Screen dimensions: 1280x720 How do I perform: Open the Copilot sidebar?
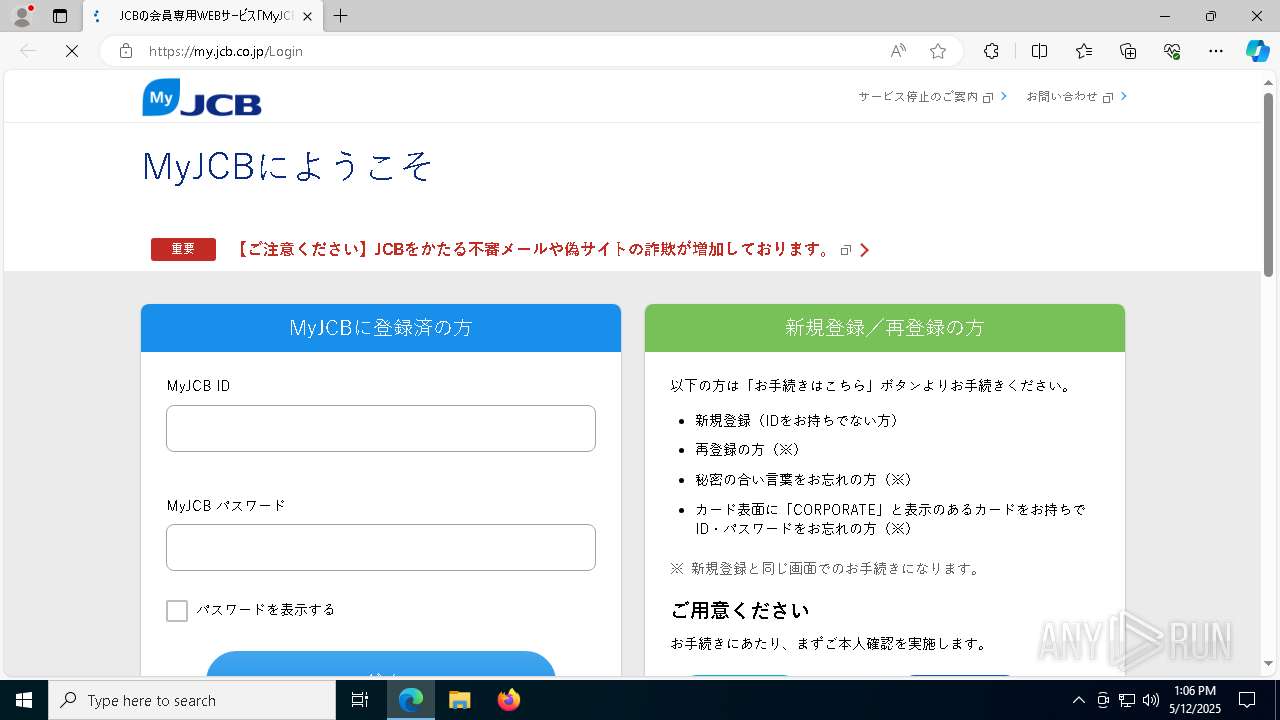pyautogui.click(x=1257, y=51)
